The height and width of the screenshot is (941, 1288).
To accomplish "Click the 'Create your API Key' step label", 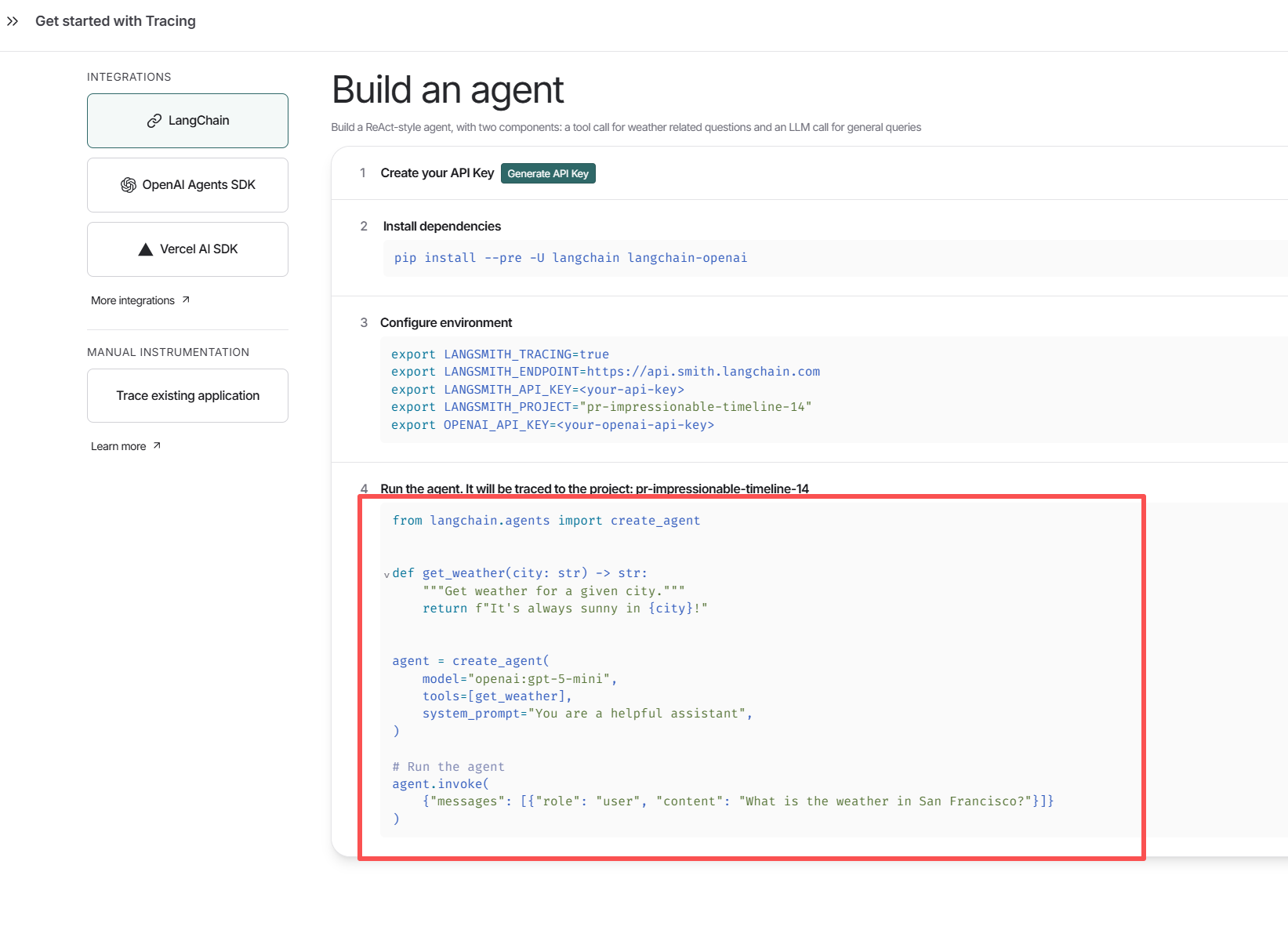I will pyautogui.click(x=437, y=173).
